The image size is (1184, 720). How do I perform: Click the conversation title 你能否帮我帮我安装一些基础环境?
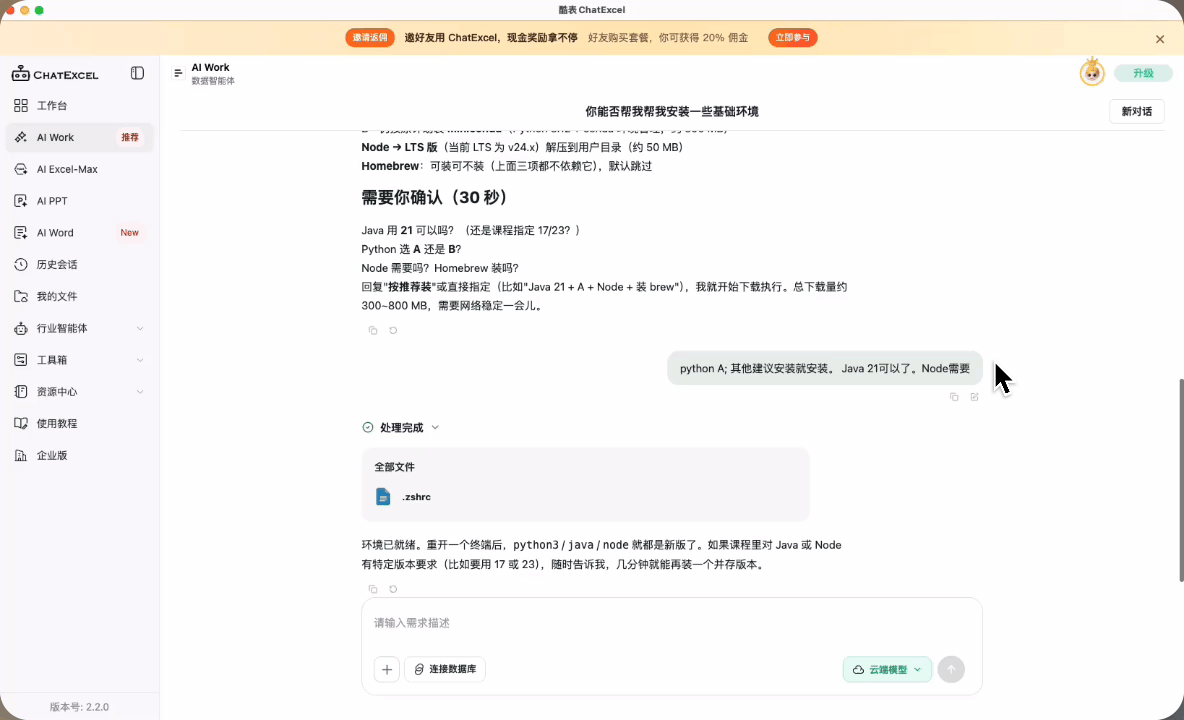pyautogui.click(x=671, y=112)
